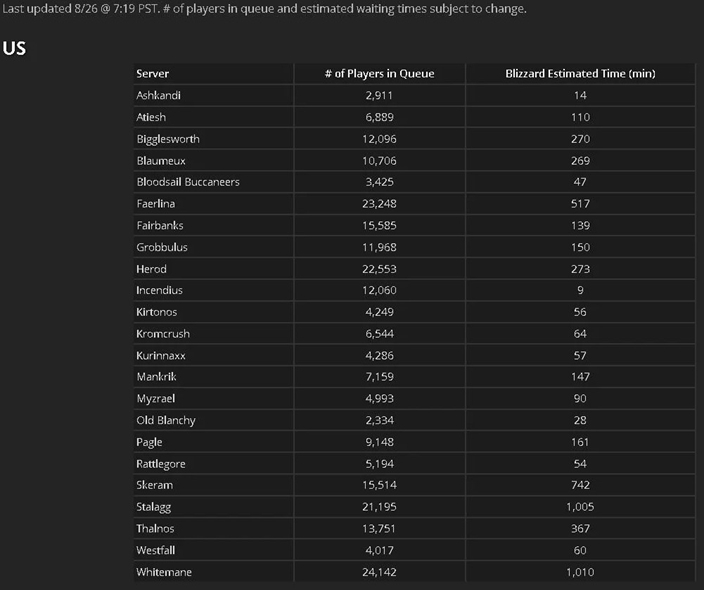
Task: Click the Bigglesworth server name
Action: click(168, 139)
